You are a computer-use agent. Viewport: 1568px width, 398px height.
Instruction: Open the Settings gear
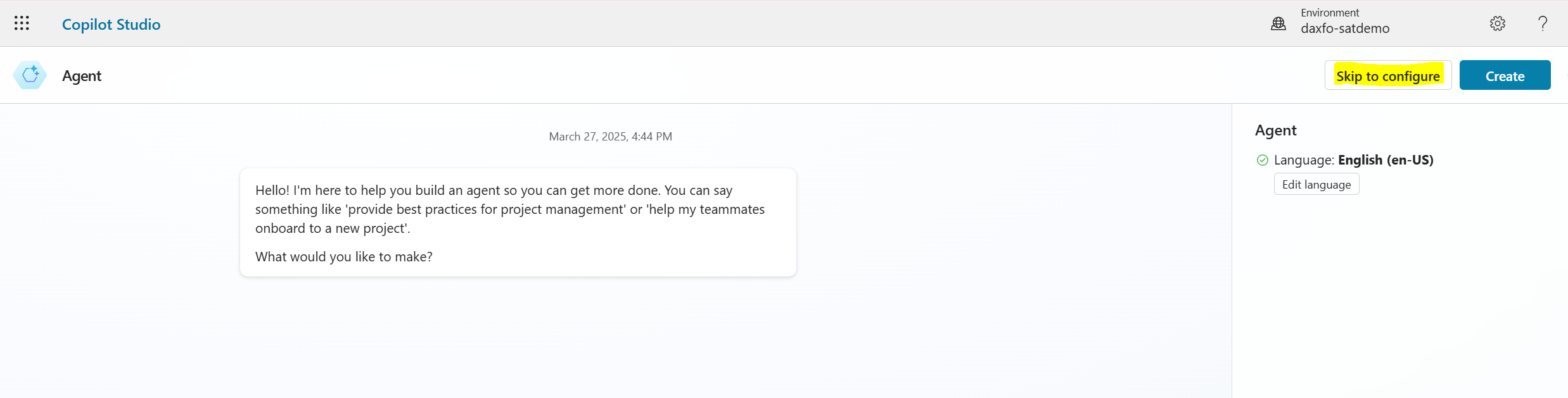point(1497,23)
